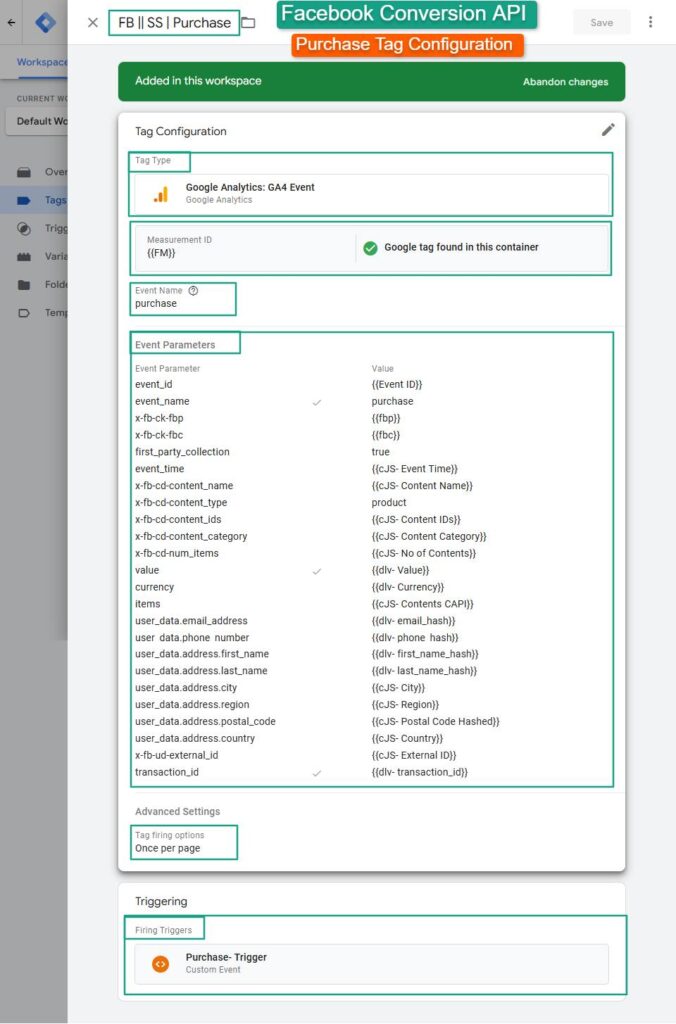
Task: Click the user_data.address.city parameter name
Action: (x=186, y=688)
